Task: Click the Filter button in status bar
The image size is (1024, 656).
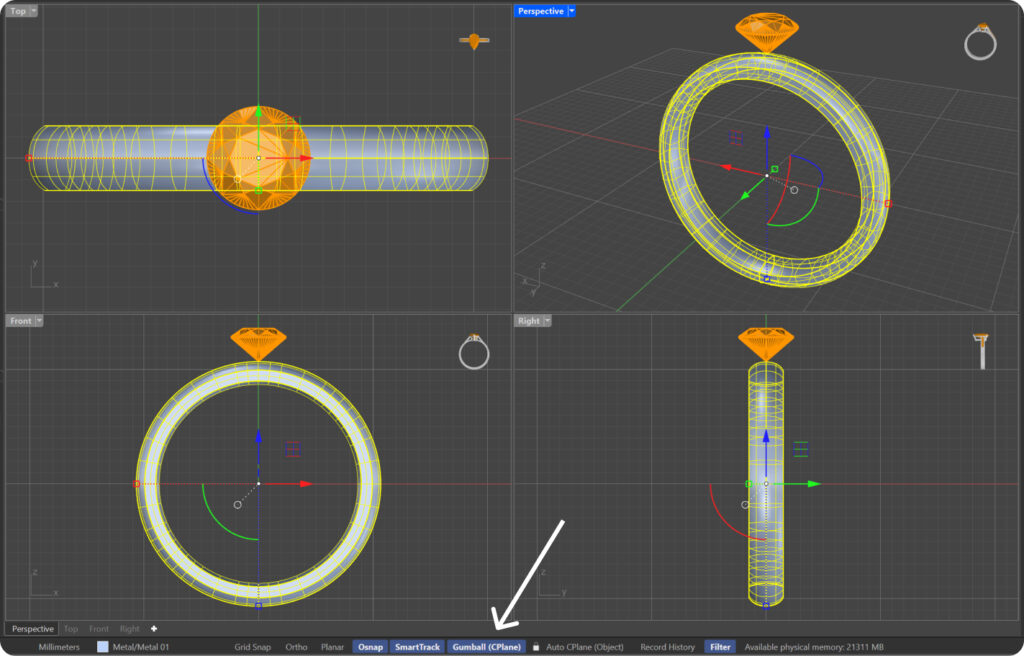Action: [720, 647]
